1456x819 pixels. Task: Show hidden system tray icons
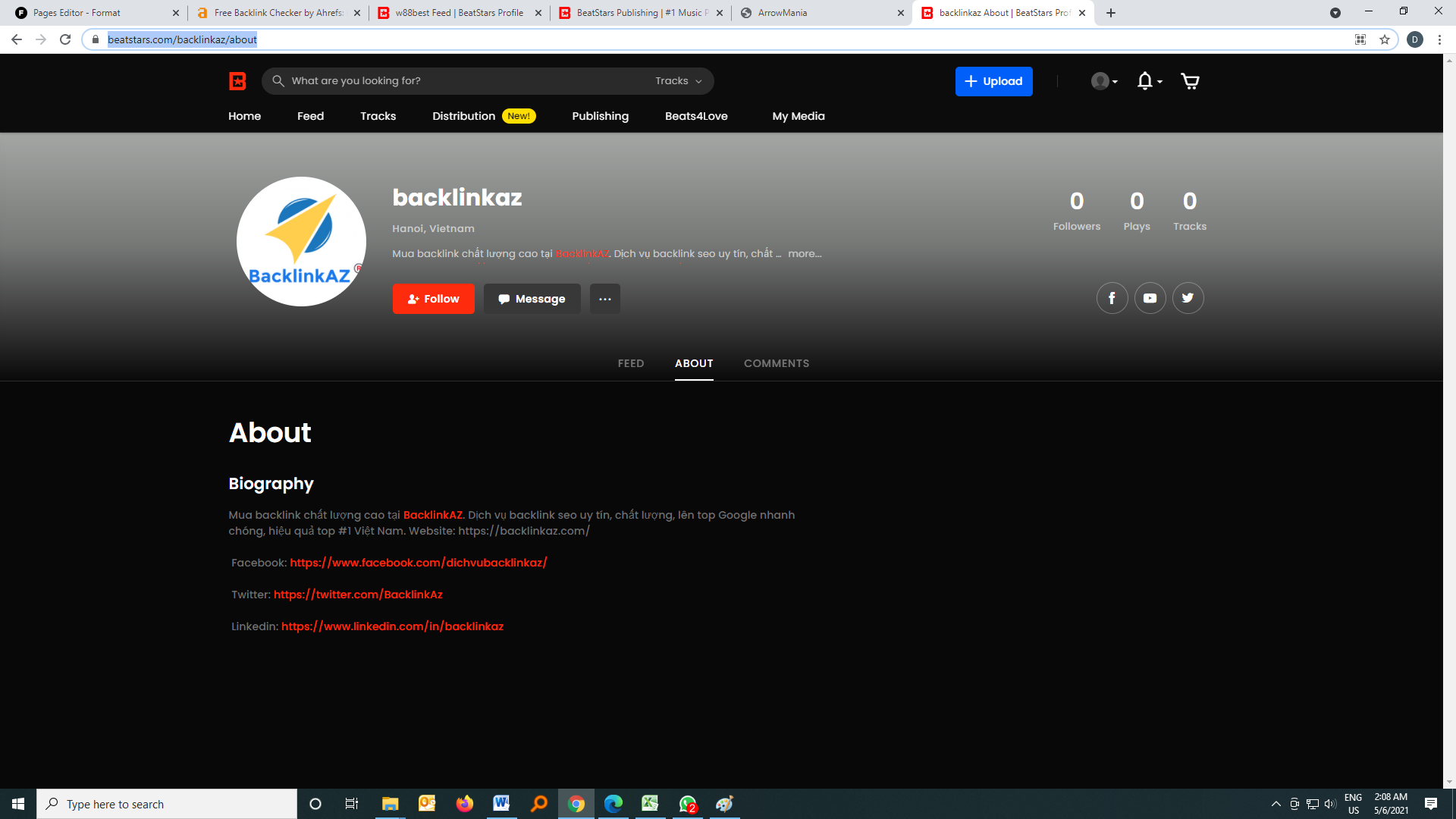point(1276,804)
